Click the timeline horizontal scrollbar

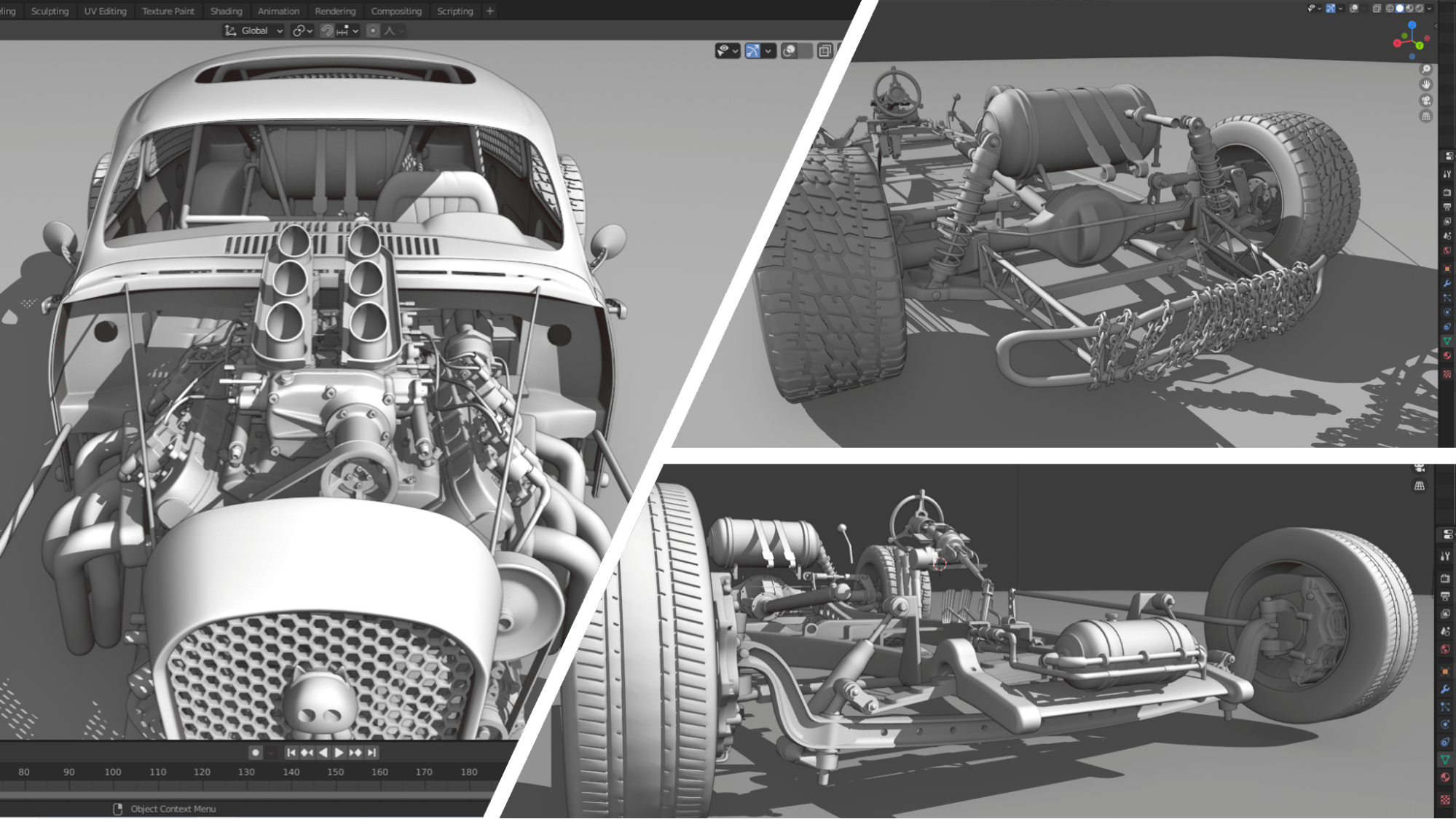pyautogui.click(x=248, y=796)
